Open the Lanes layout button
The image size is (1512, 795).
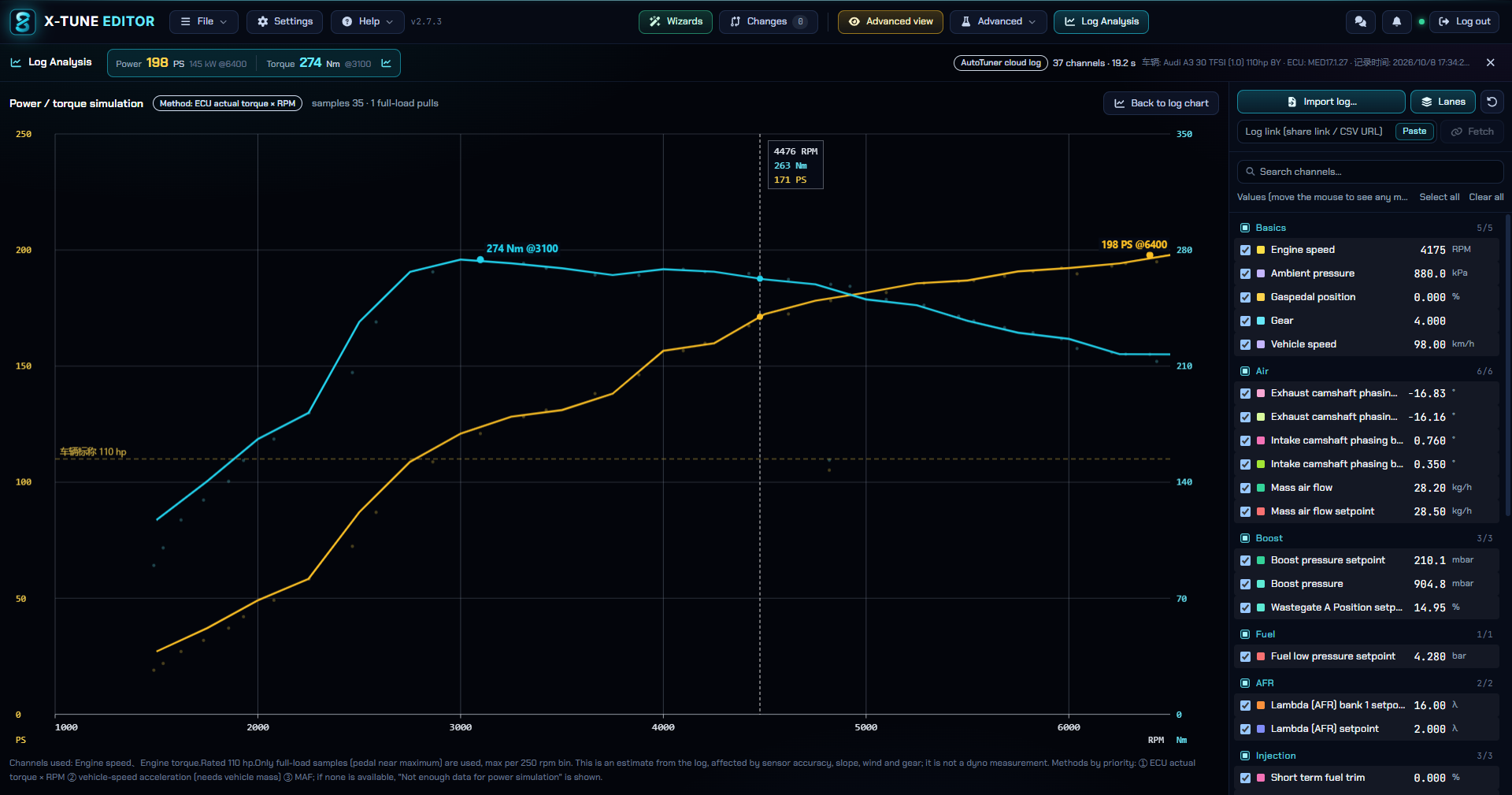(x=1443, y=102)
